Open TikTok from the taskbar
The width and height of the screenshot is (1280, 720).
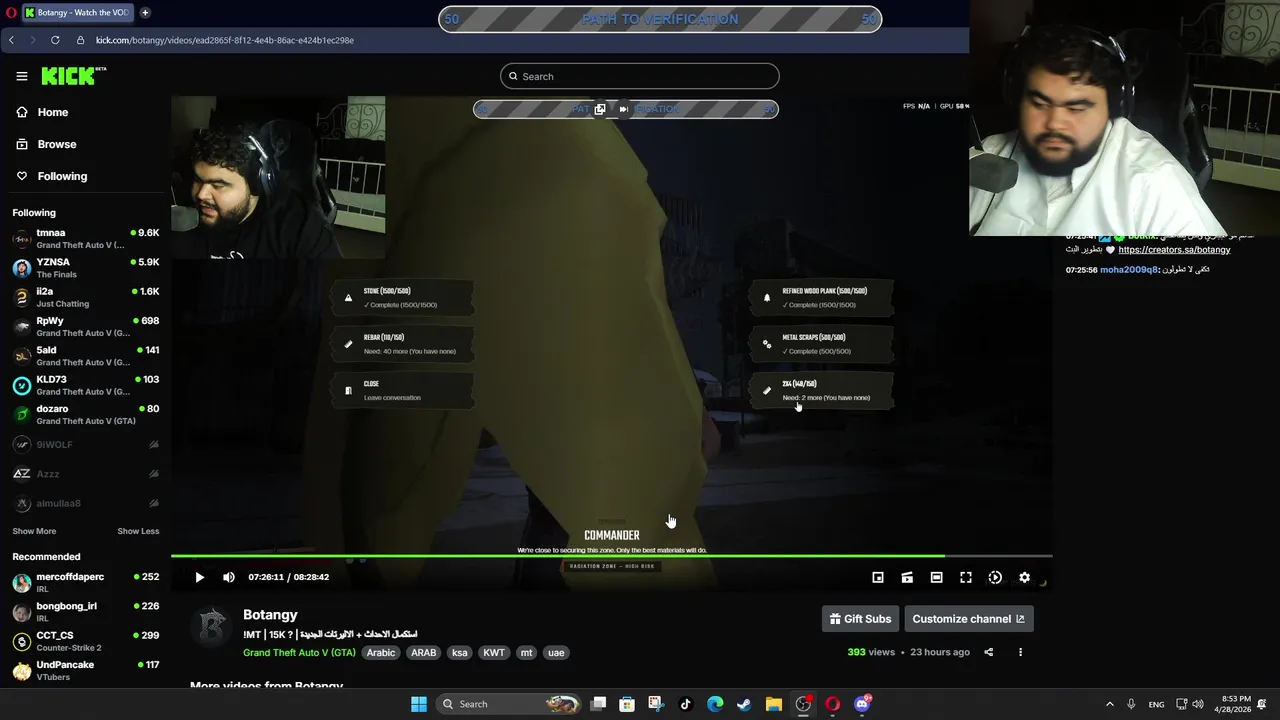[x=685, y=704]
